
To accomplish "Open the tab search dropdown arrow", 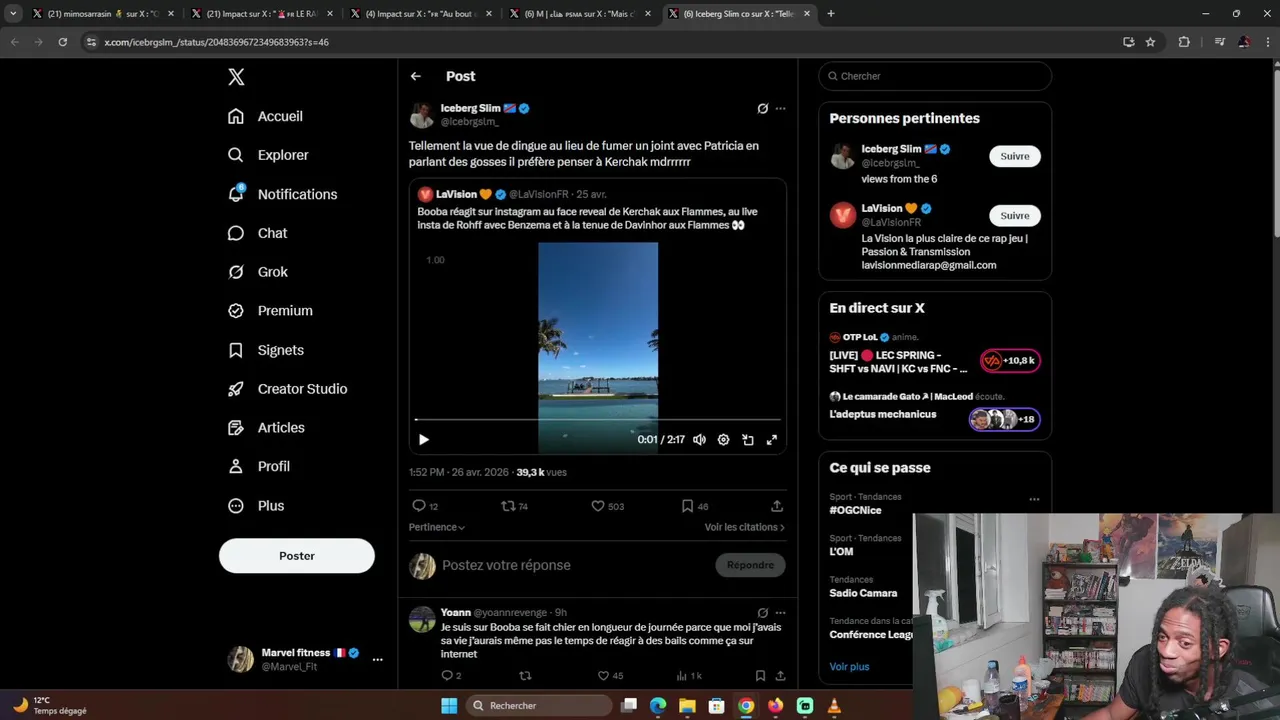I will (x=13, y=14).
